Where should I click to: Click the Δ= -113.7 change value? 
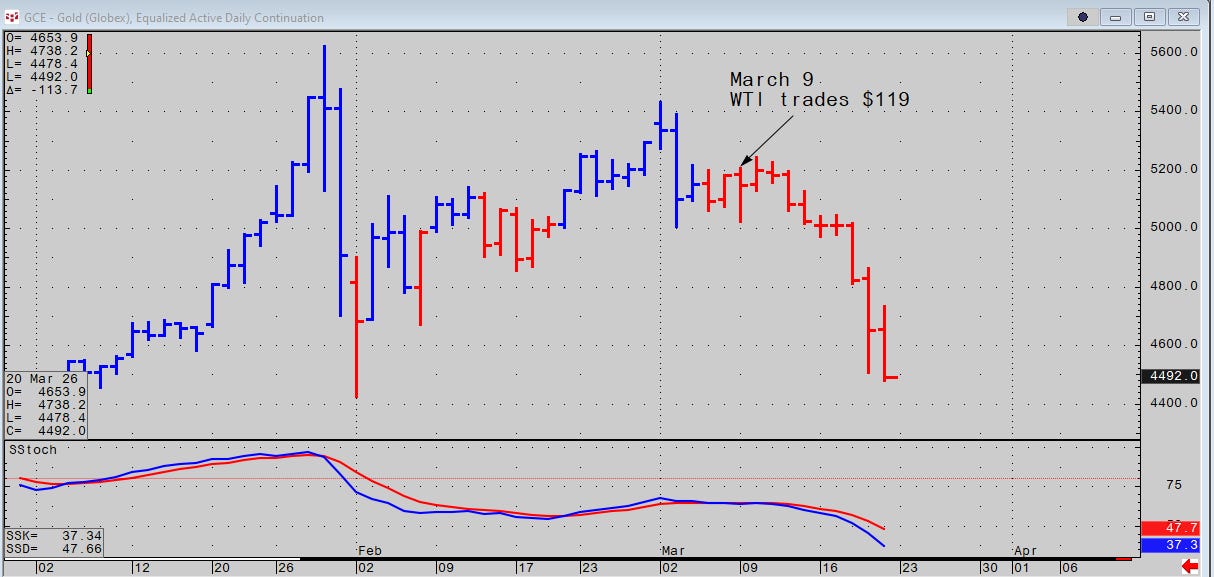click(x=41, y=89)
